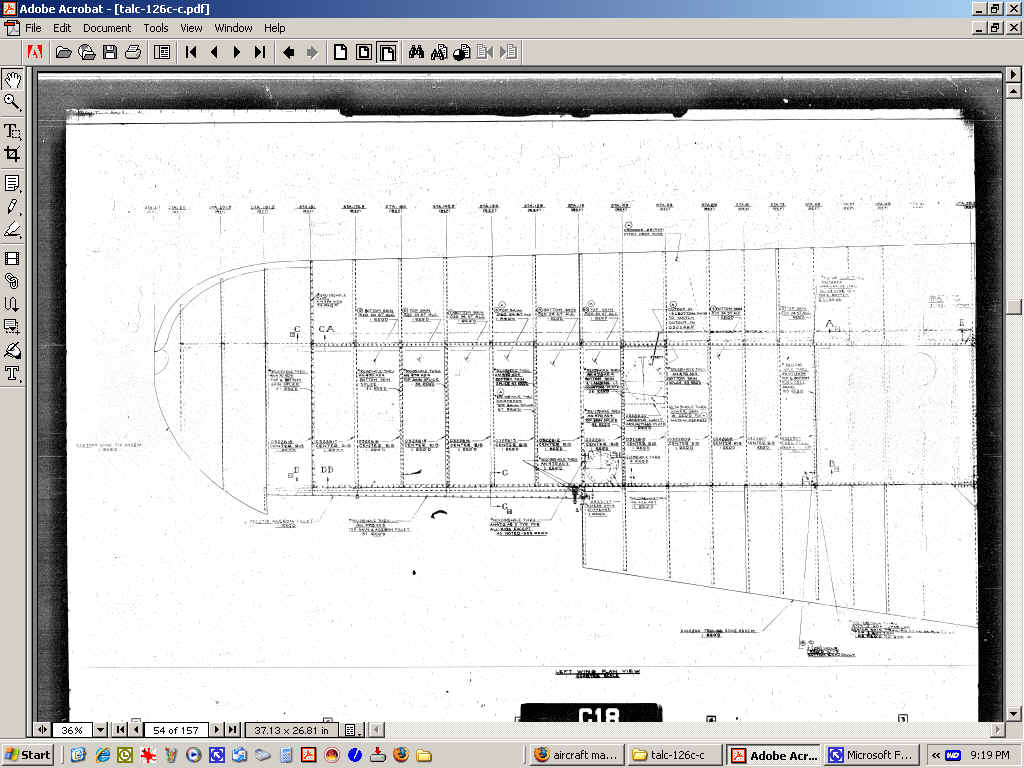The height and width of the screenshot is (768, 1024).
Task: Select the Zoom In magnifier tool
Action: [13, 102]
